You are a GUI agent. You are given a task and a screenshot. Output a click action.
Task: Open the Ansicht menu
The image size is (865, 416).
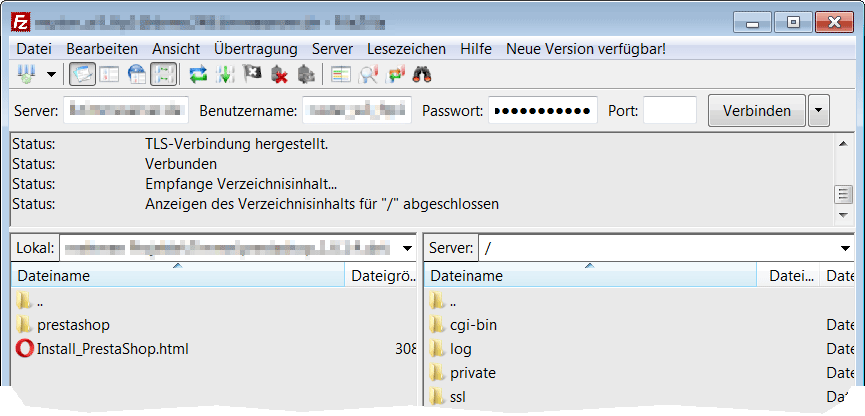[x=176, y=49]
